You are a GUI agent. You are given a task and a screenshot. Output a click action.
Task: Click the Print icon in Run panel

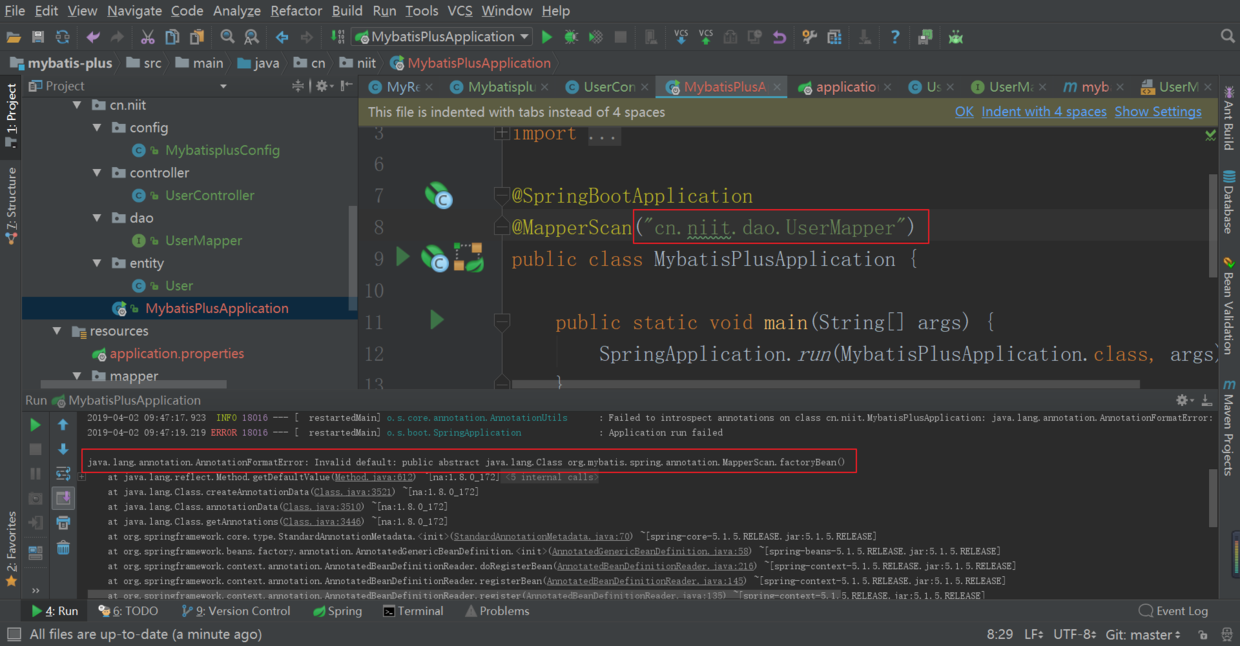pyautogui.click(x=63, y=522)
